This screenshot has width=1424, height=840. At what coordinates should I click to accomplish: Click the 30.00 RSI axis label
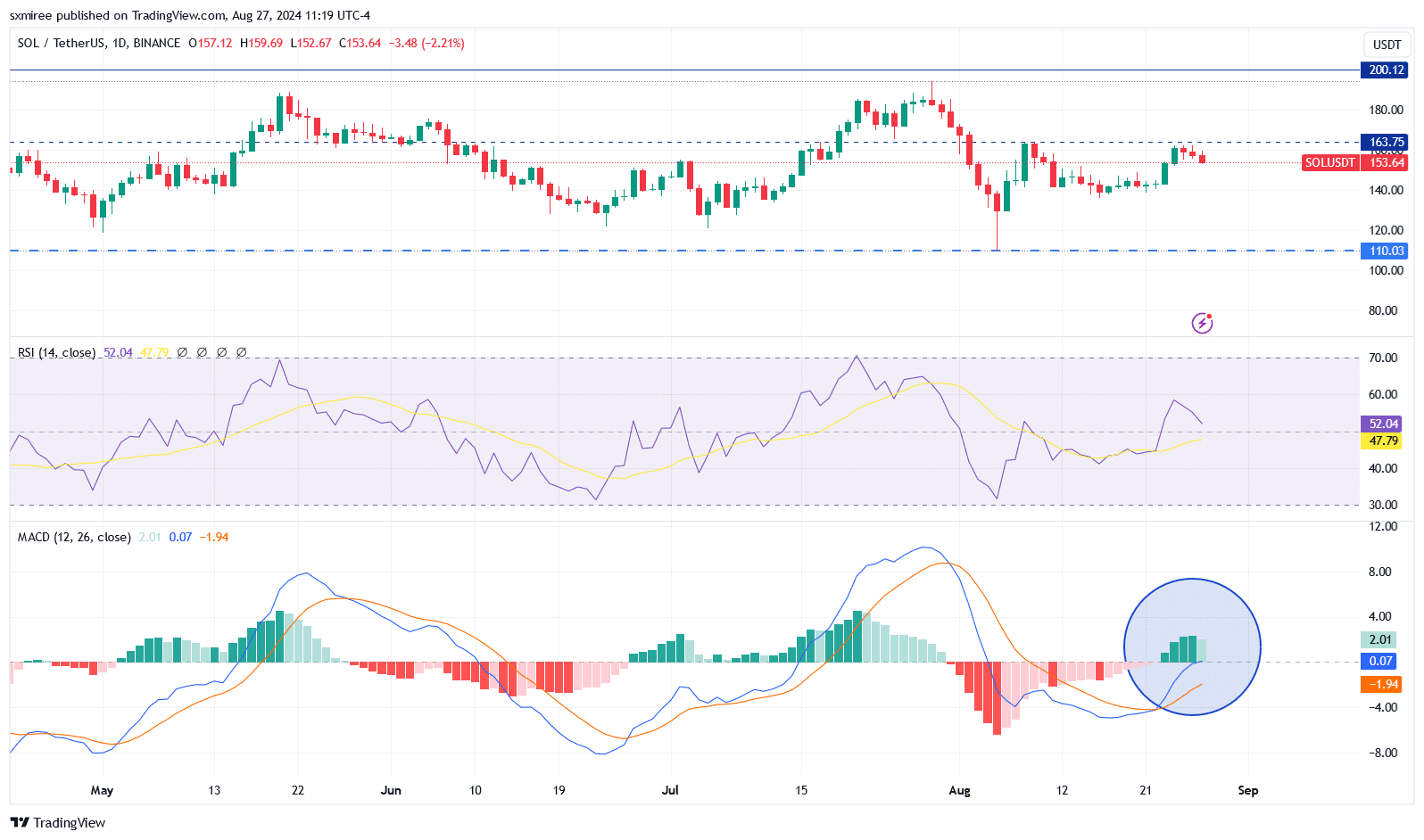[1383, 505]
